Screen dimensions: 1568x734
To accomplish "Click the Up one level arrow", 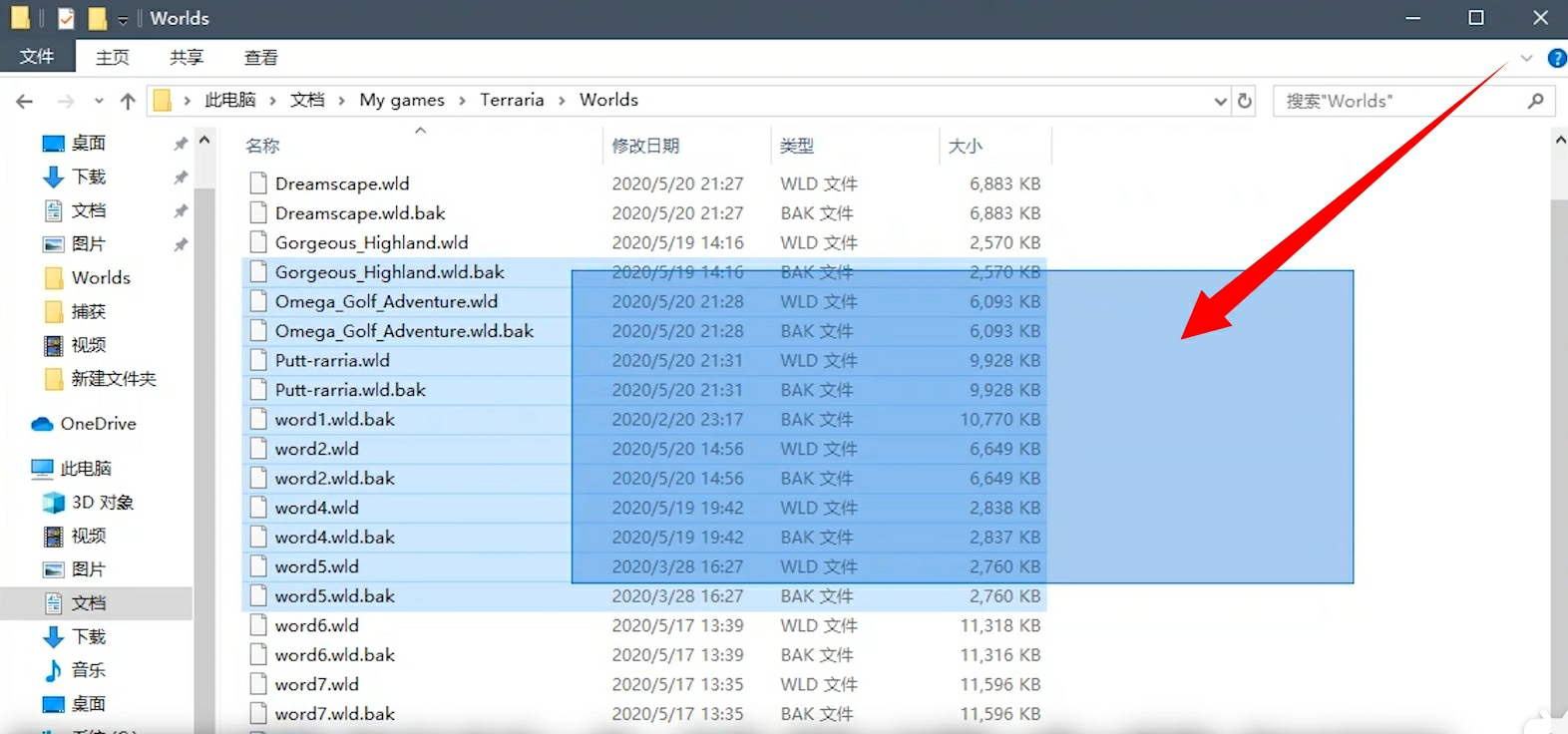I will click(x=128, y=101).
